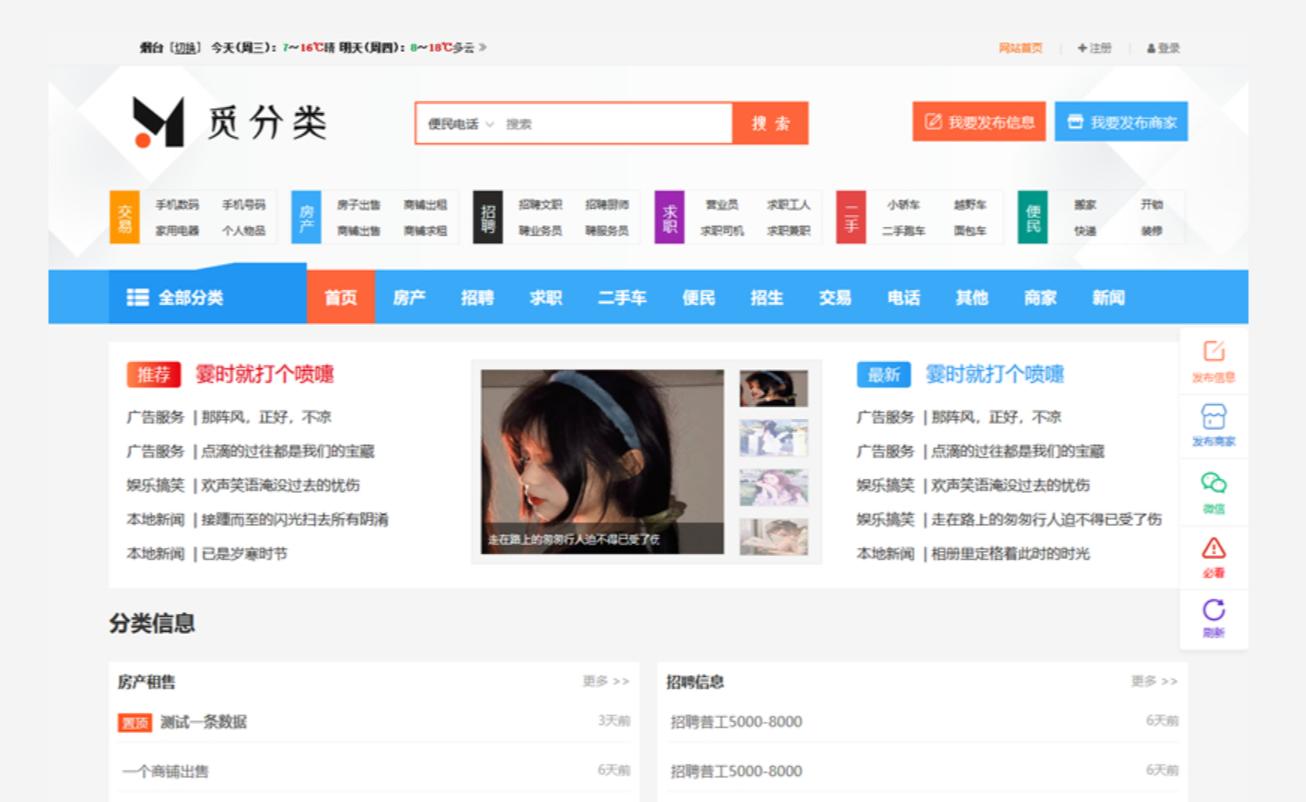Open the 装修 service link

point(1152,230)
